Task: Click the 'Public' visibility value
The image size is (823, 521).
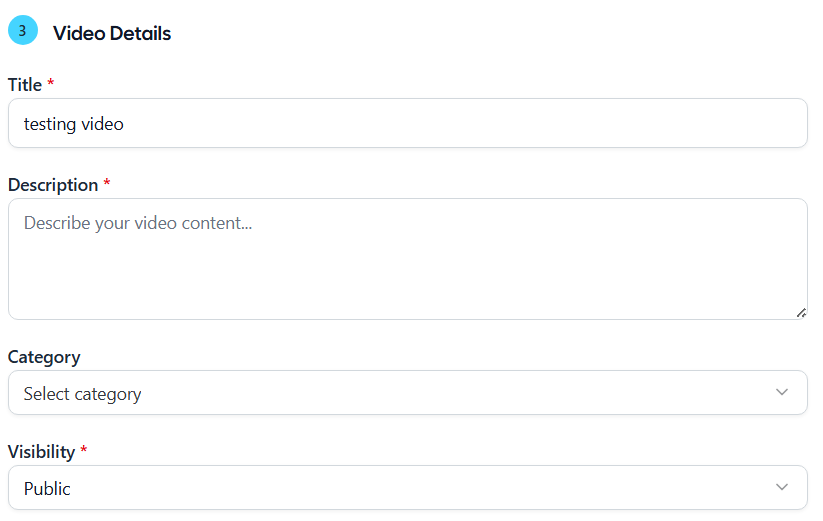Action: (x=47, y=489)
